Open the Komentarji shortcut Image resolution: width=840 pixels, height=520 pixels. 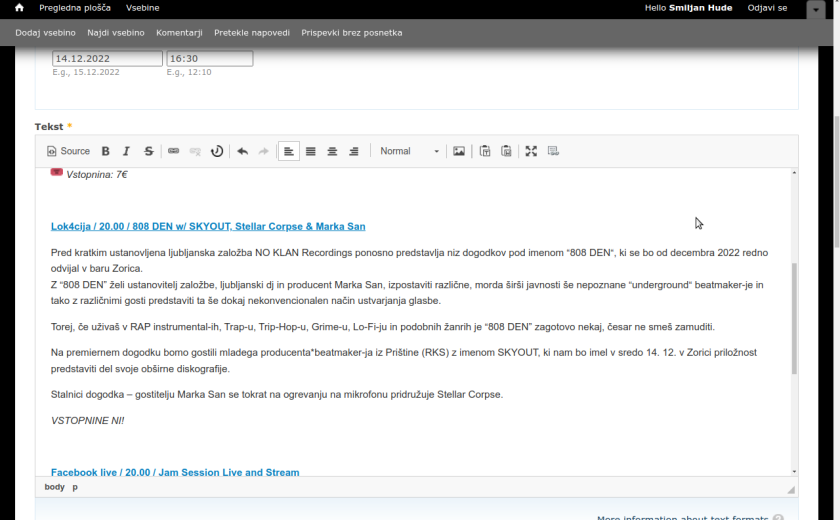[179, 33]
